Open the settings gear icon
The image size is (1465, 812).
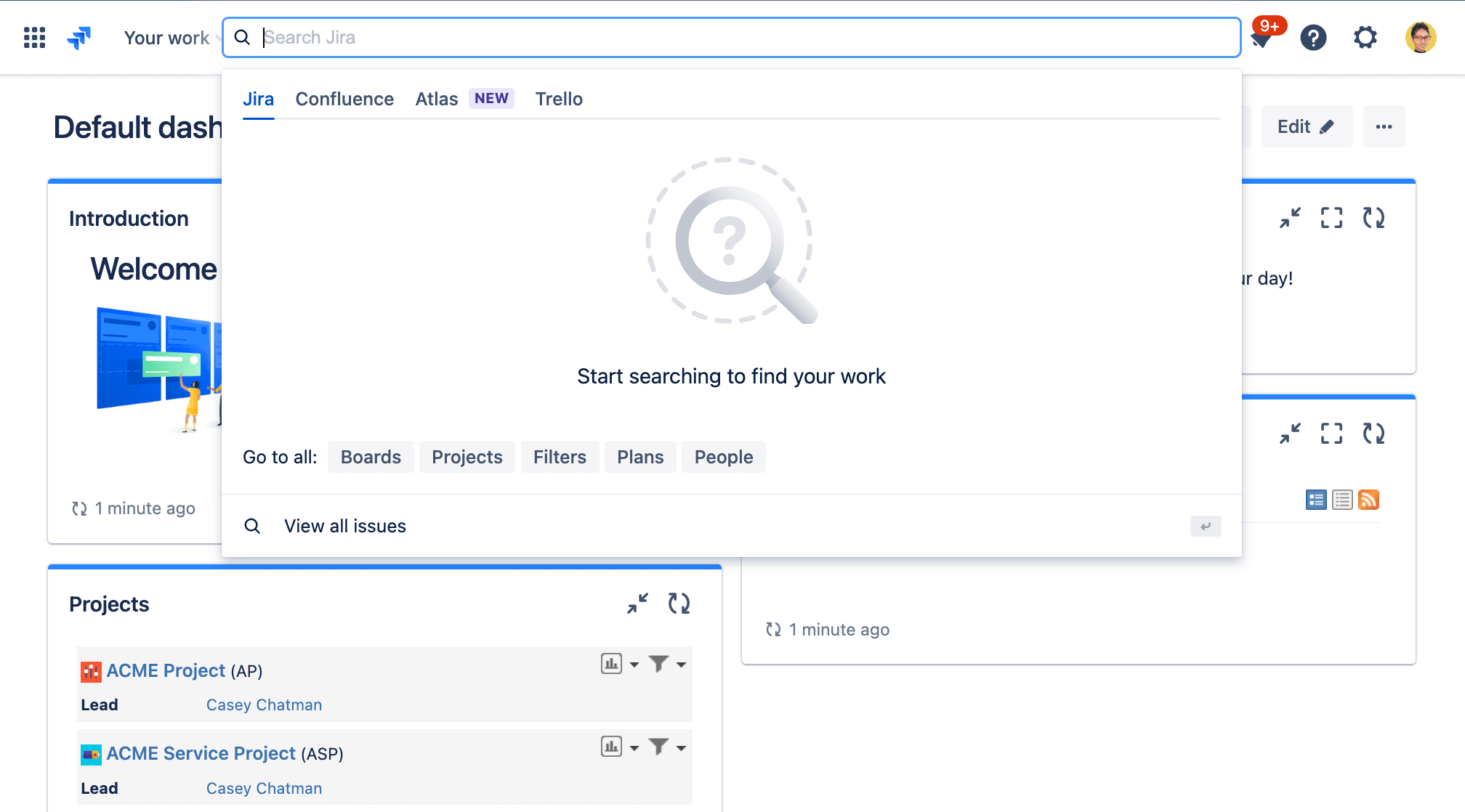click(1366, 37)
